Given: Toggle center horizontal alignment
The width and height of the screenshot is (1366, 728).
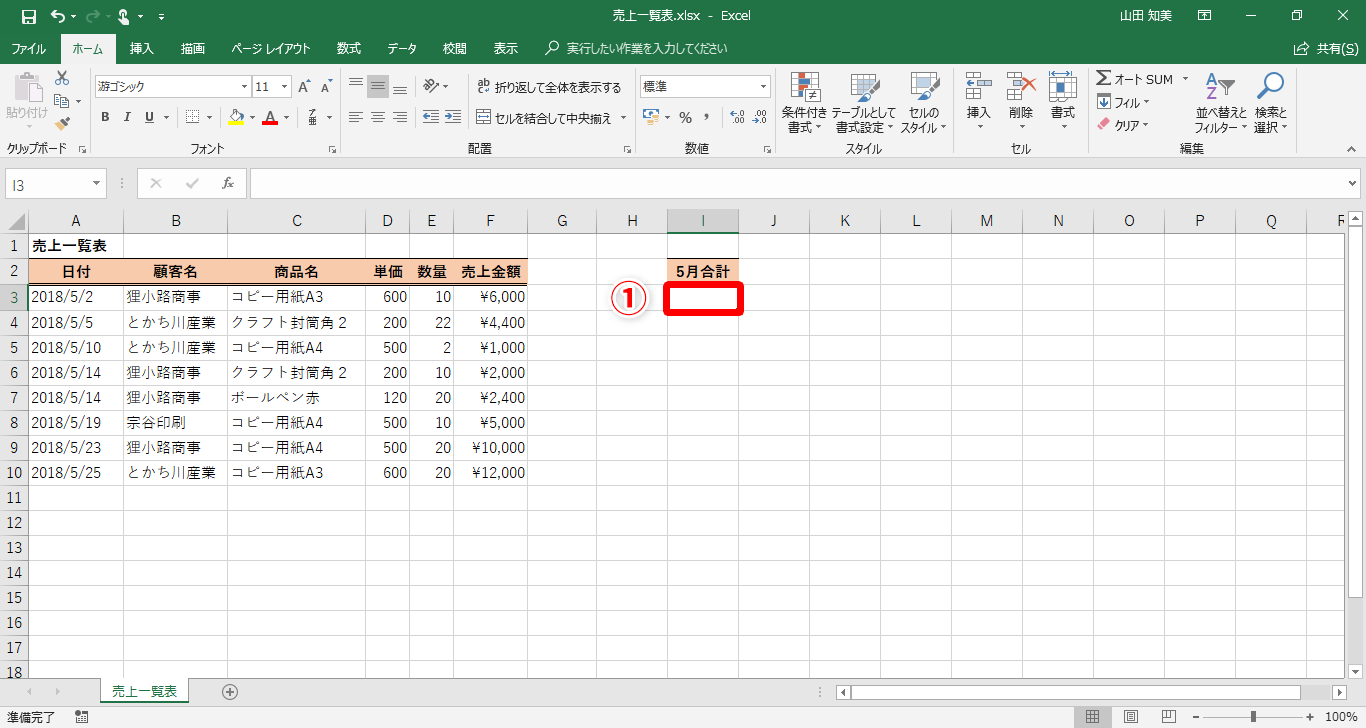Looking at the screenshot, I should click(378, 117).
